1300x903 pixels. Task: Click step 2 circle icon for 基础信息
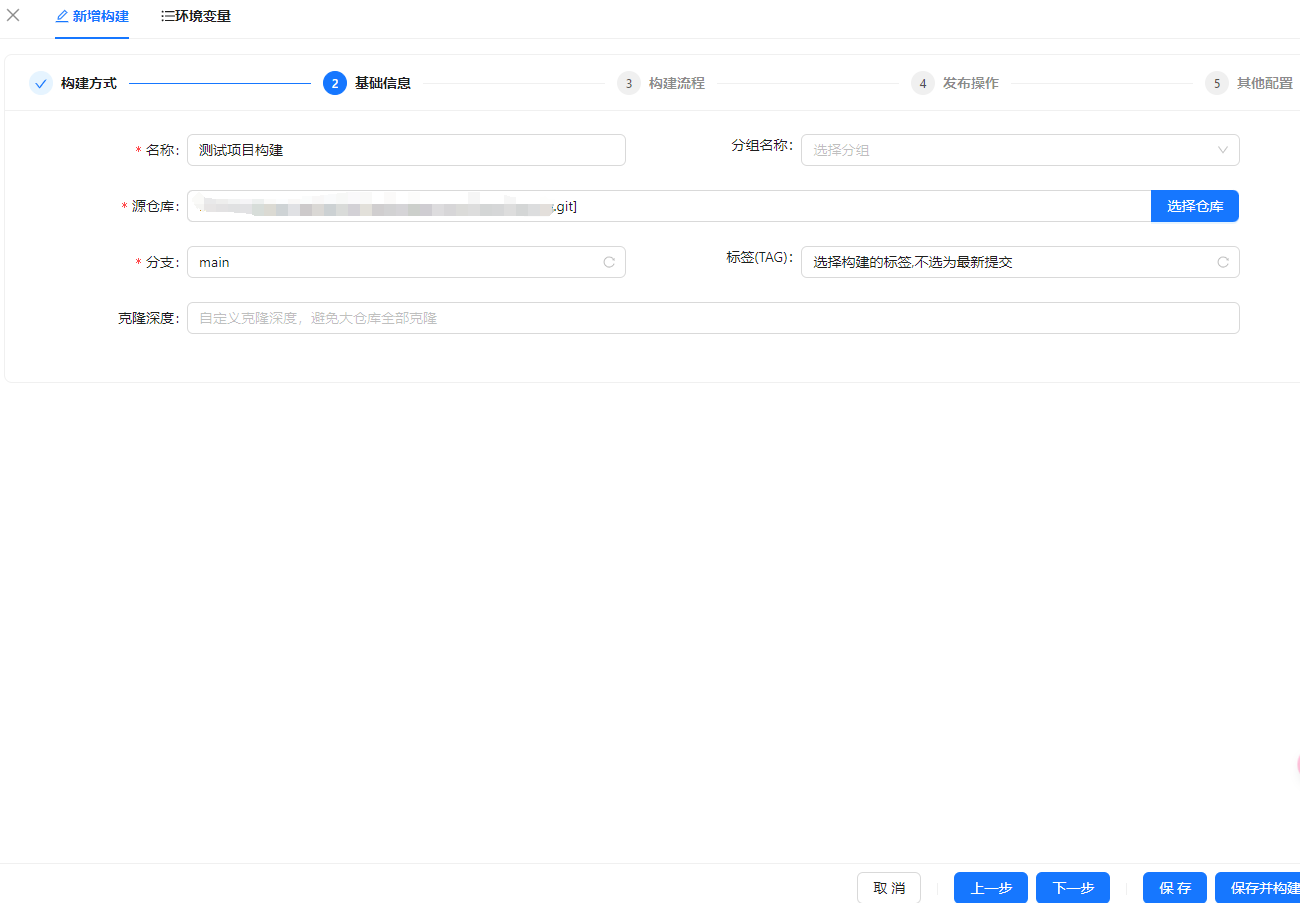(x=335, y=83)
